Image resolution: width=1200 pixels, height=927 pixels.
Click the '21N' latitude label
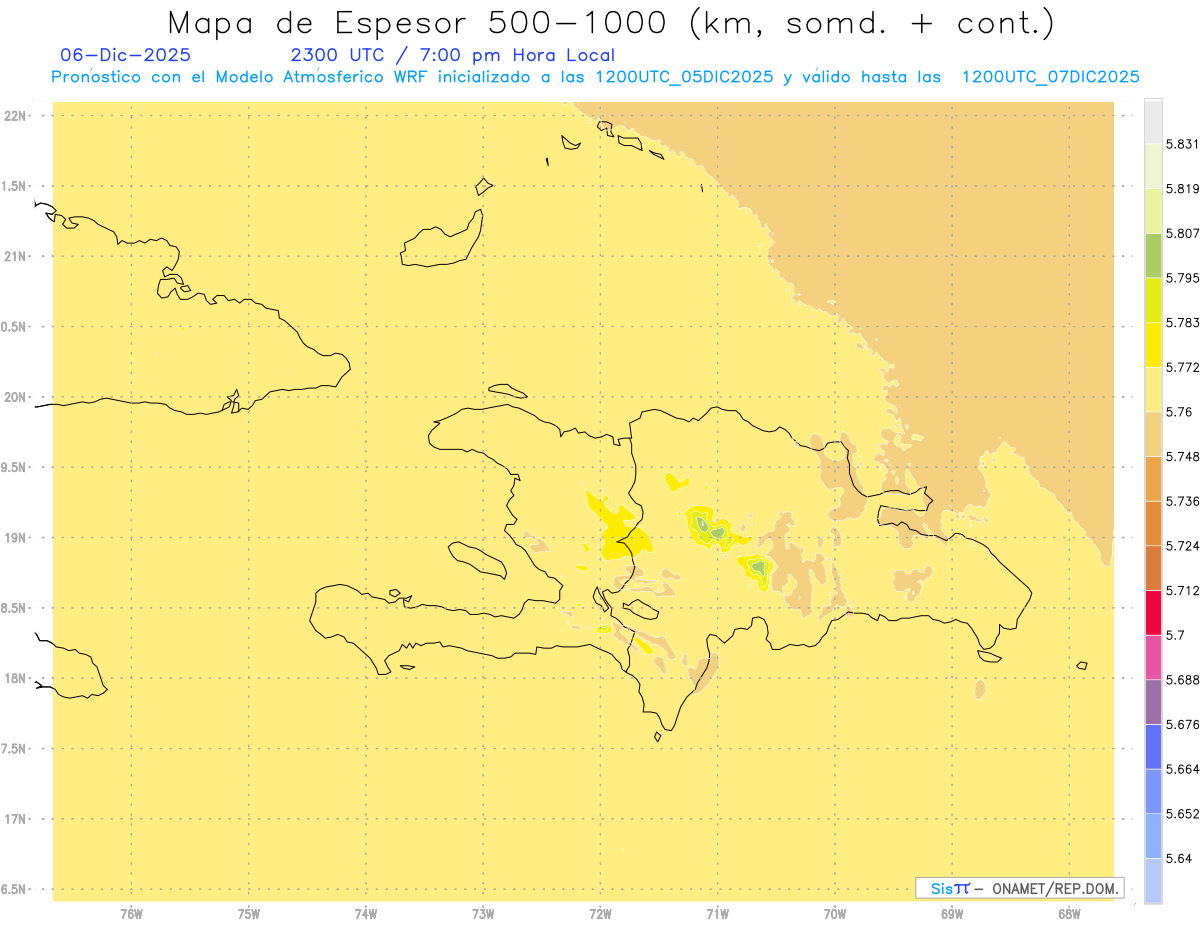point(14,256)
